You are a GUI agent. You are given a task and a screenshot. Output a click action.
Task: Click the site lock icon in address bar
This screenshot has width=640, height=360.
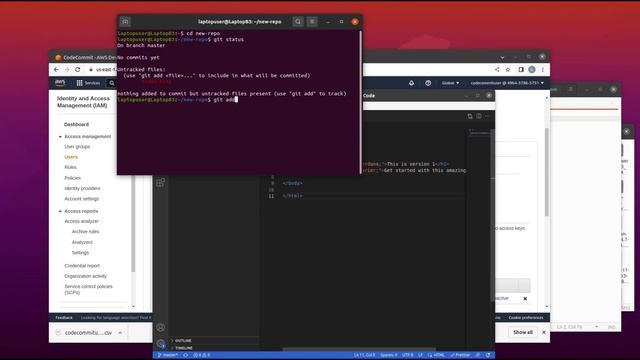[91, 70]
